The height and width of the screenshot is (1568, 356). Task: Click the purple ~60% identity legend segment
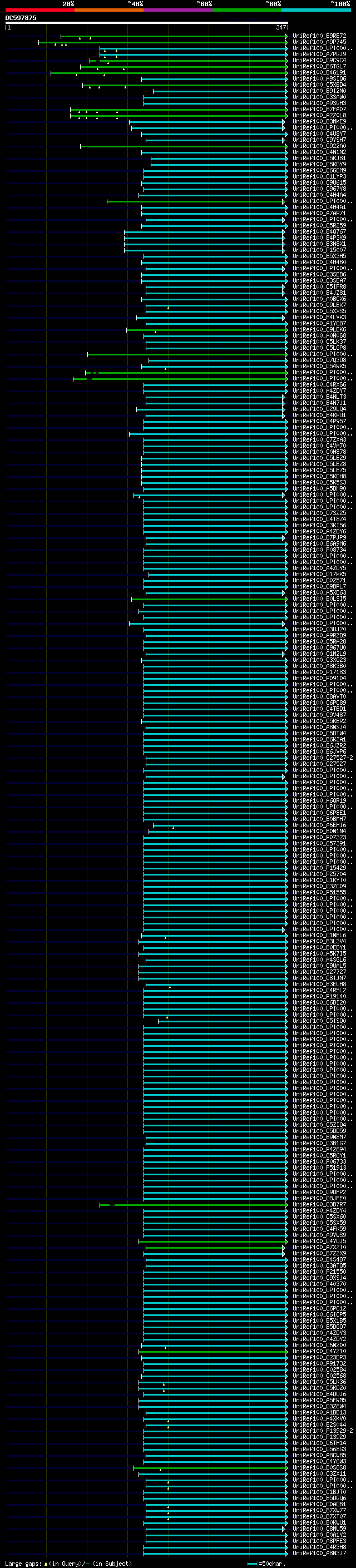179,10
